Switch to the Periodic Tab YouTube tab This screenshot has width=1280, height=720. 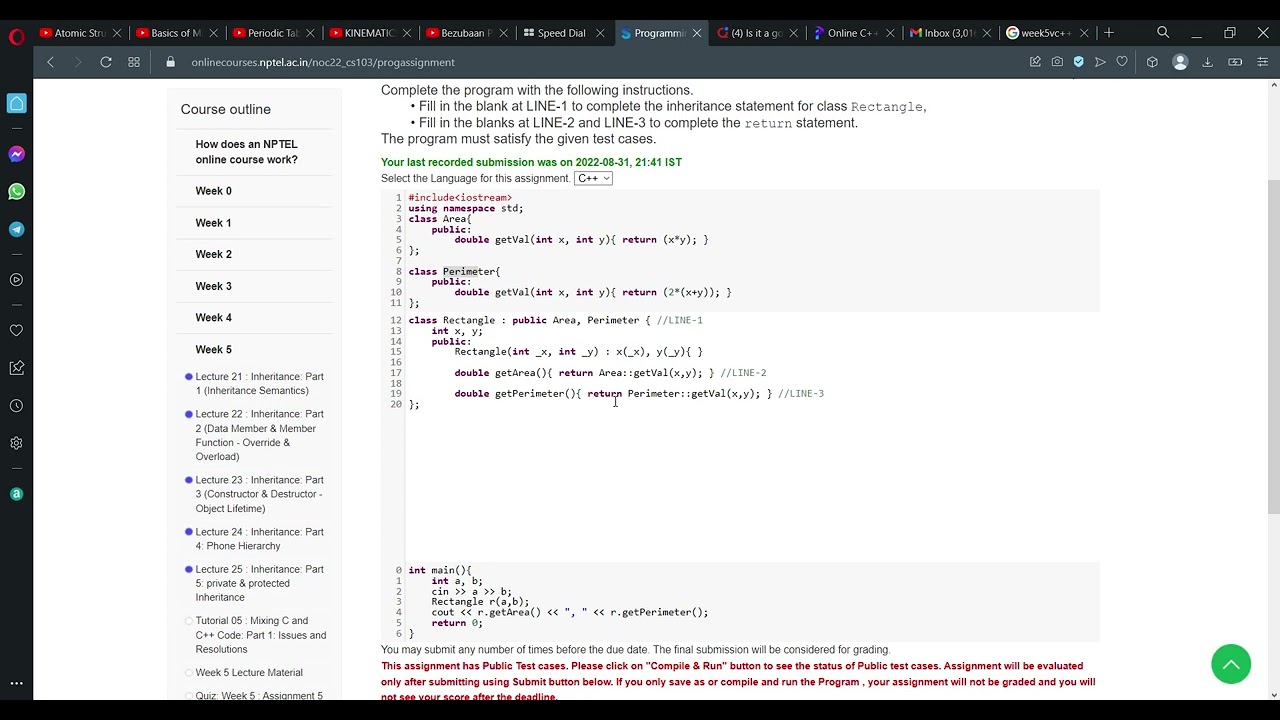tap(273, 33)
